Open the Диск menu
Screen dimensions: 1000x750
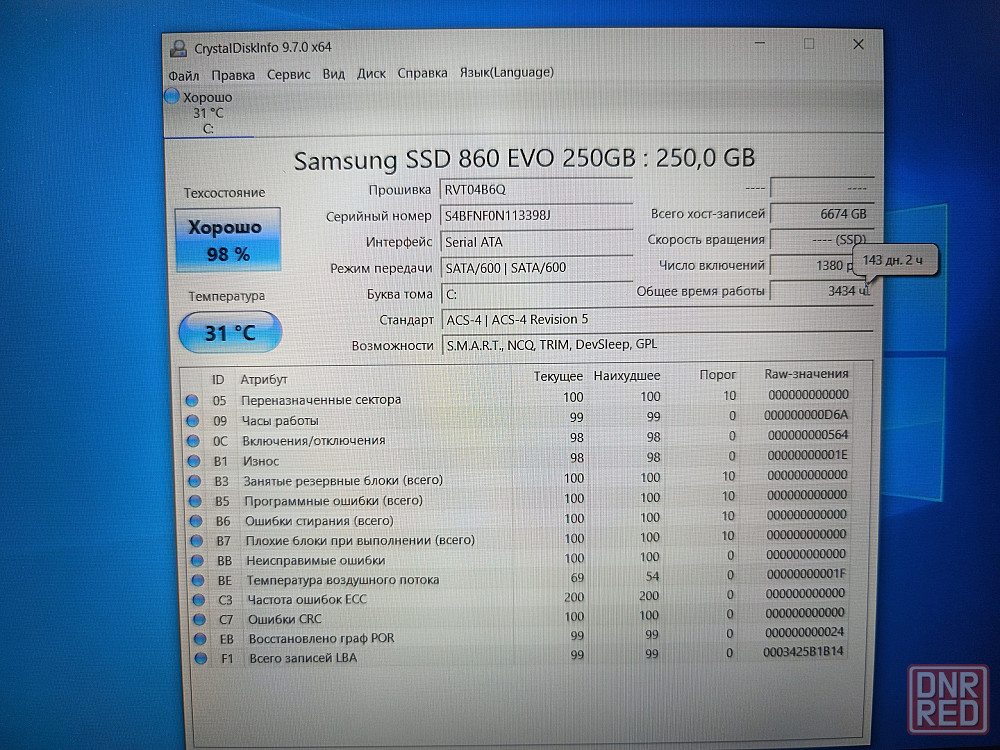pos(371,73)
